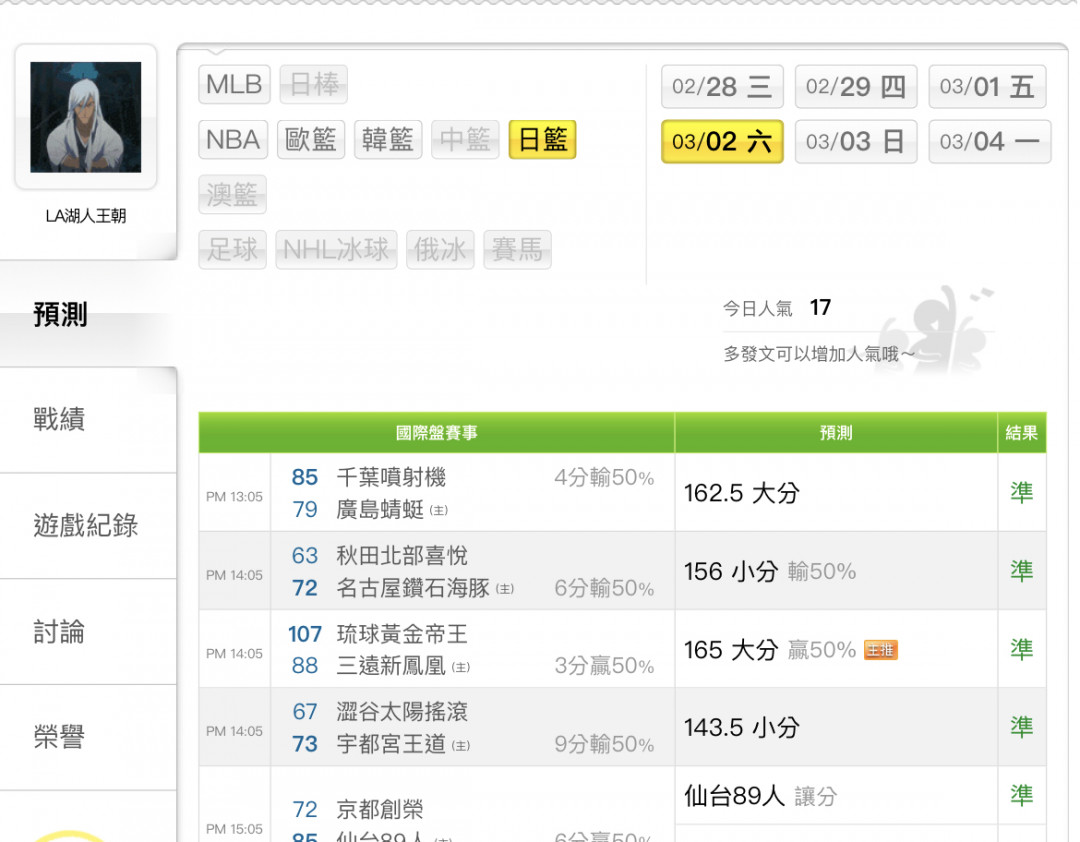Click 準 result for 宇都宮王道 game
This screenshot has height=842, width=1080.
[1022, 727]
